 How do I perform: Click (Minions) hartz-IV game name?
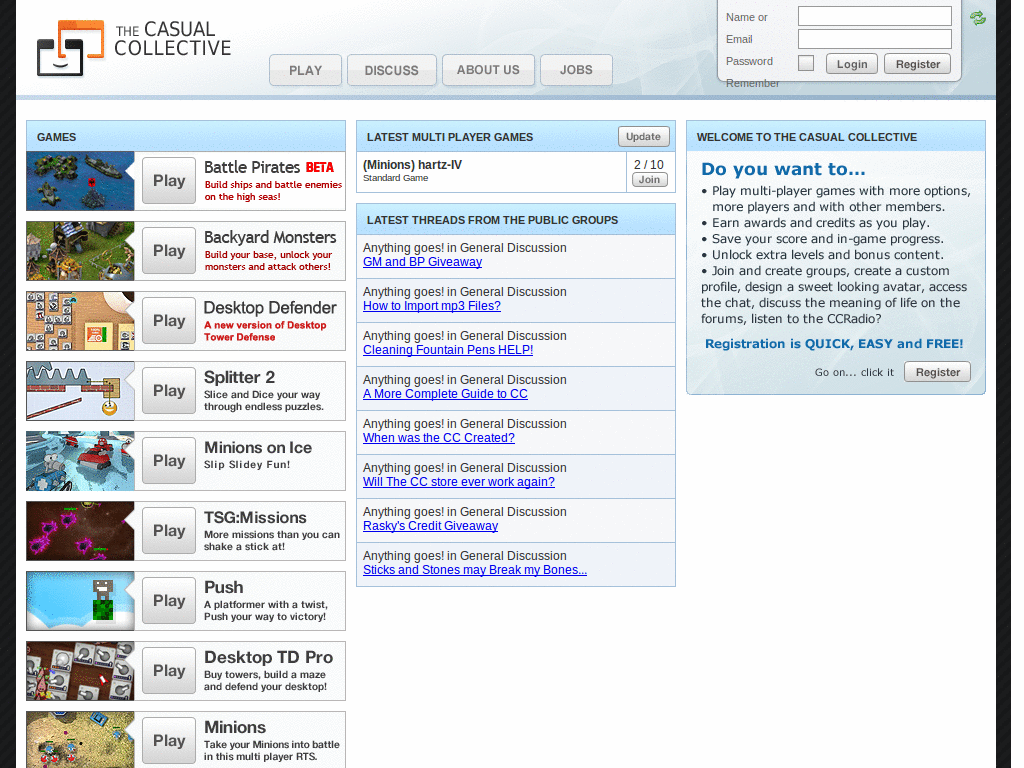pos(412,165)
